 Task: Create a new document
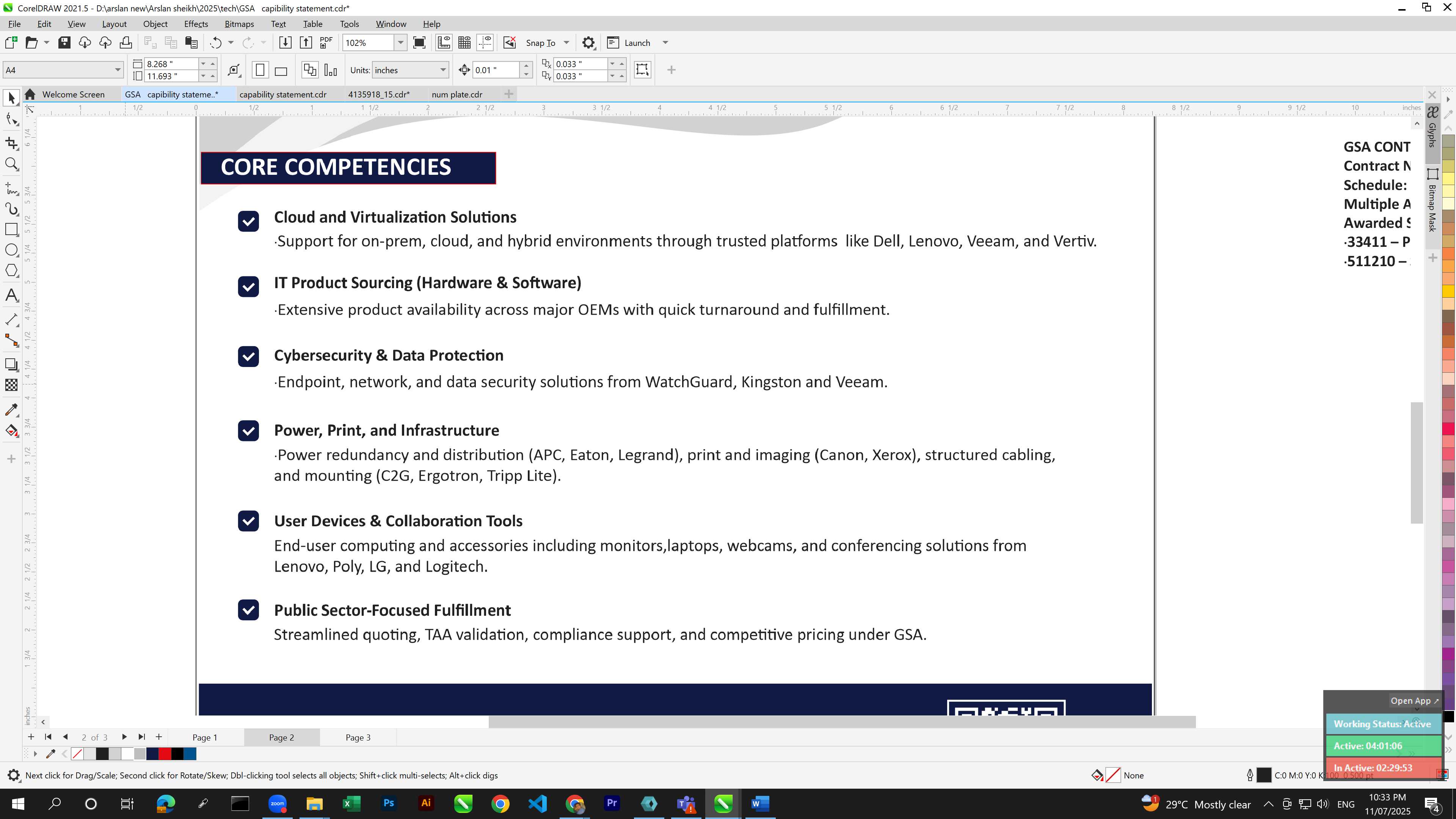pyautogui.click(x=11, y=42)
